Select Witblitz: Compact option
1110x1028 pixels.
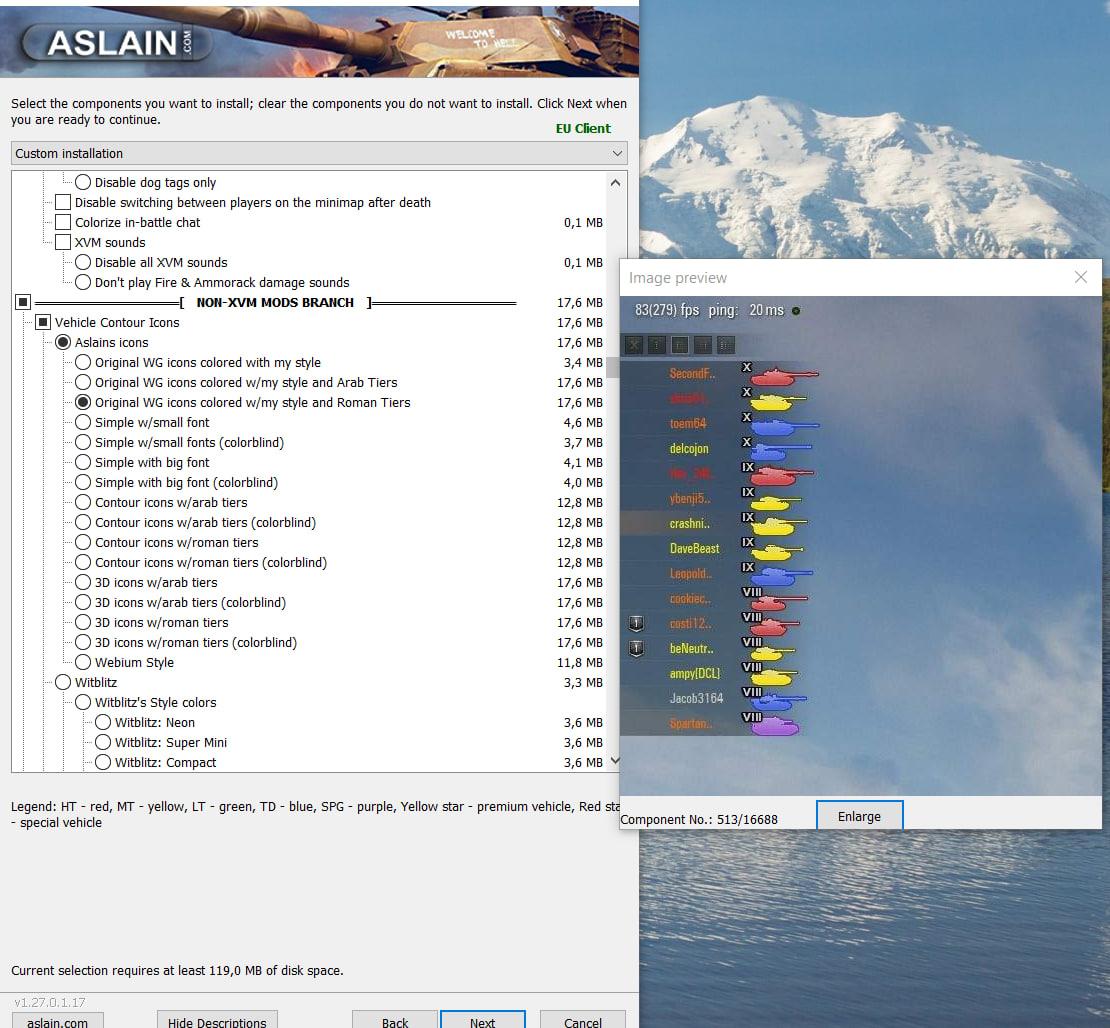pyautogui.click(x=103, y=763)
